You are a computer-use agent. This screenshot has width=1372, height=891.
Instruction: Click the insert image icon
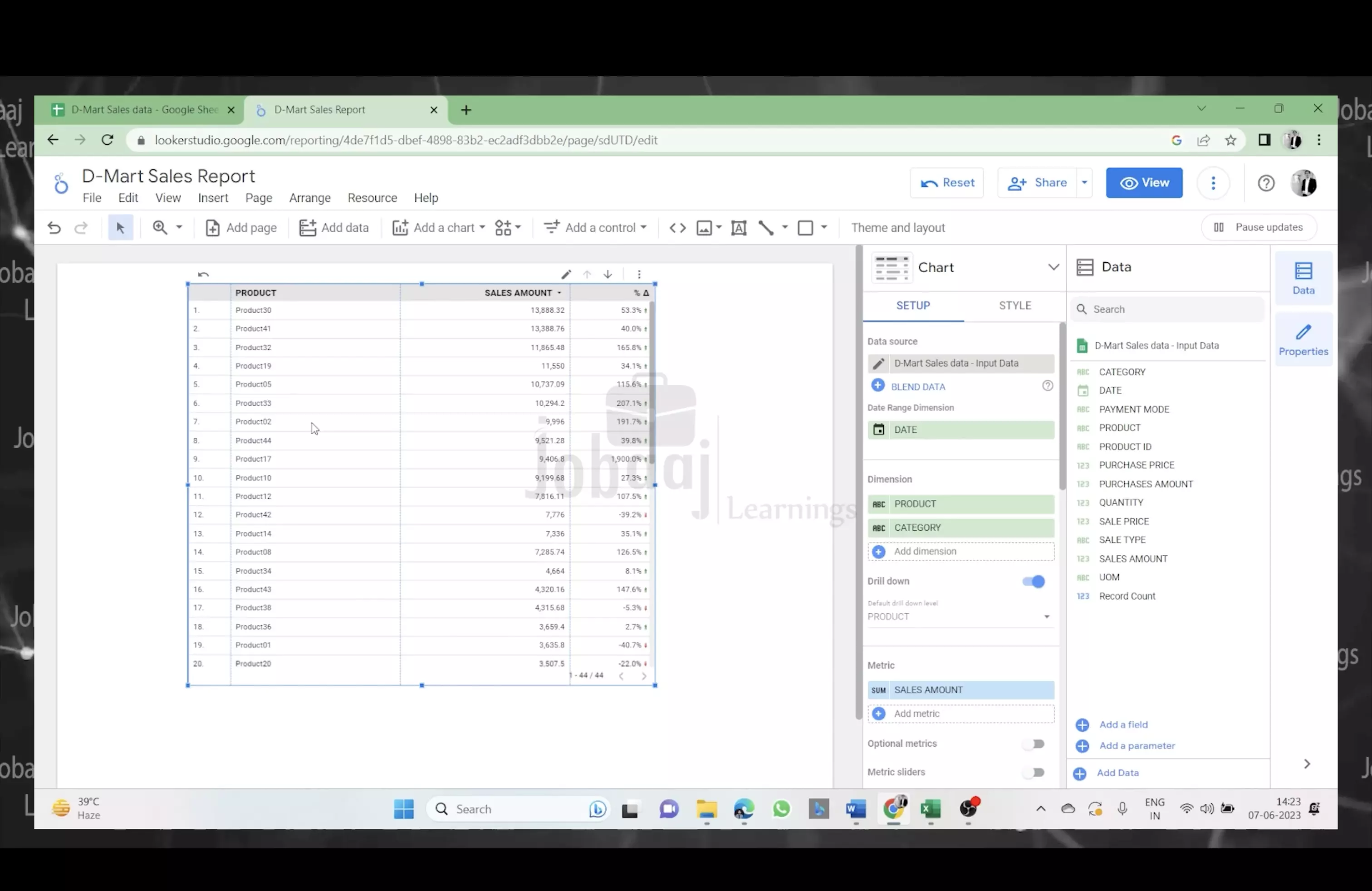pyautogui.click(x=704, y=228)
